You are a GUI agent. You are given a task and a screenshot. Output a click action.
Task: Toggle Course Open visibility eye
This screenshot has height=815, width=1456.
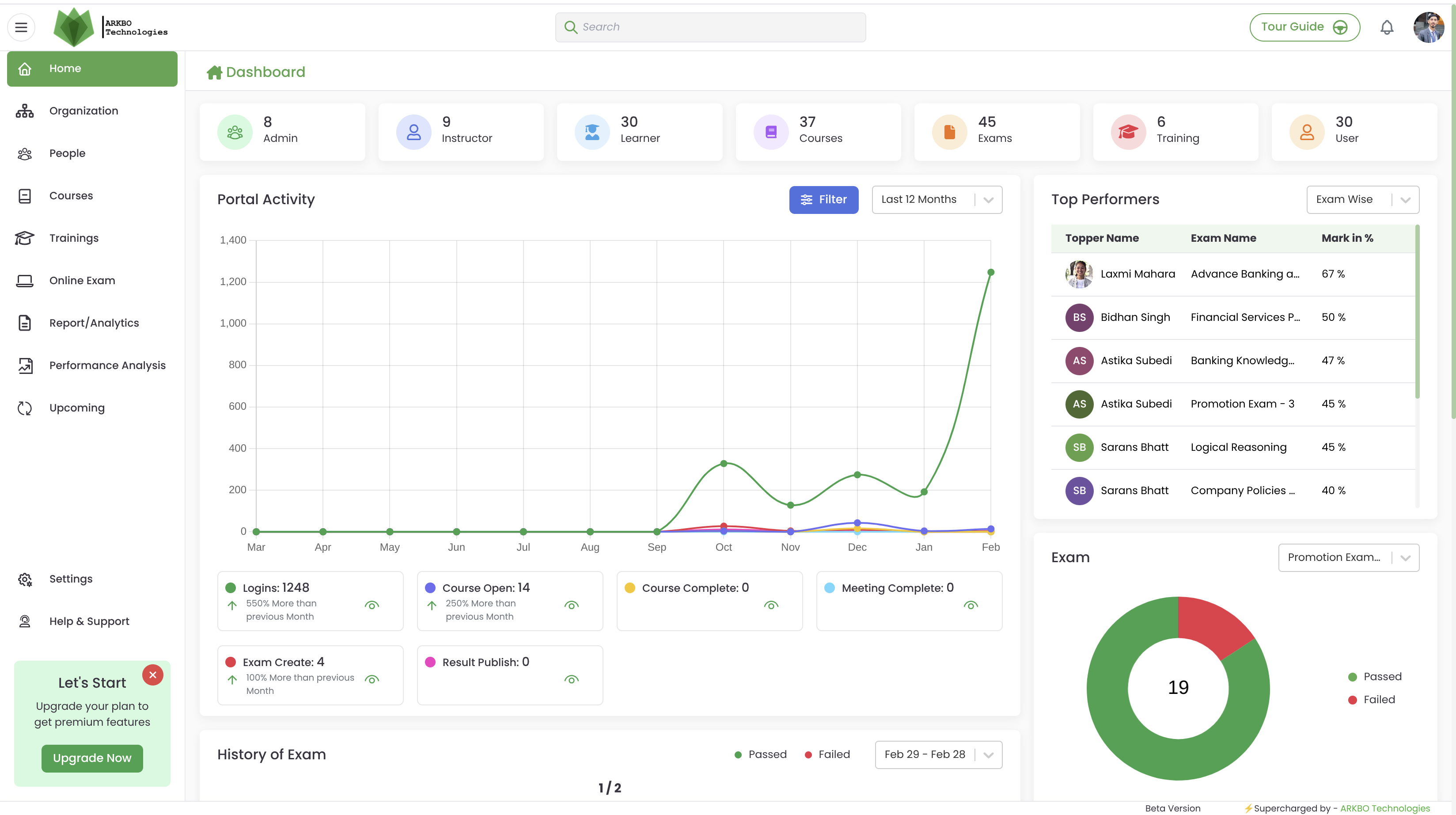(x=571, y=605)
